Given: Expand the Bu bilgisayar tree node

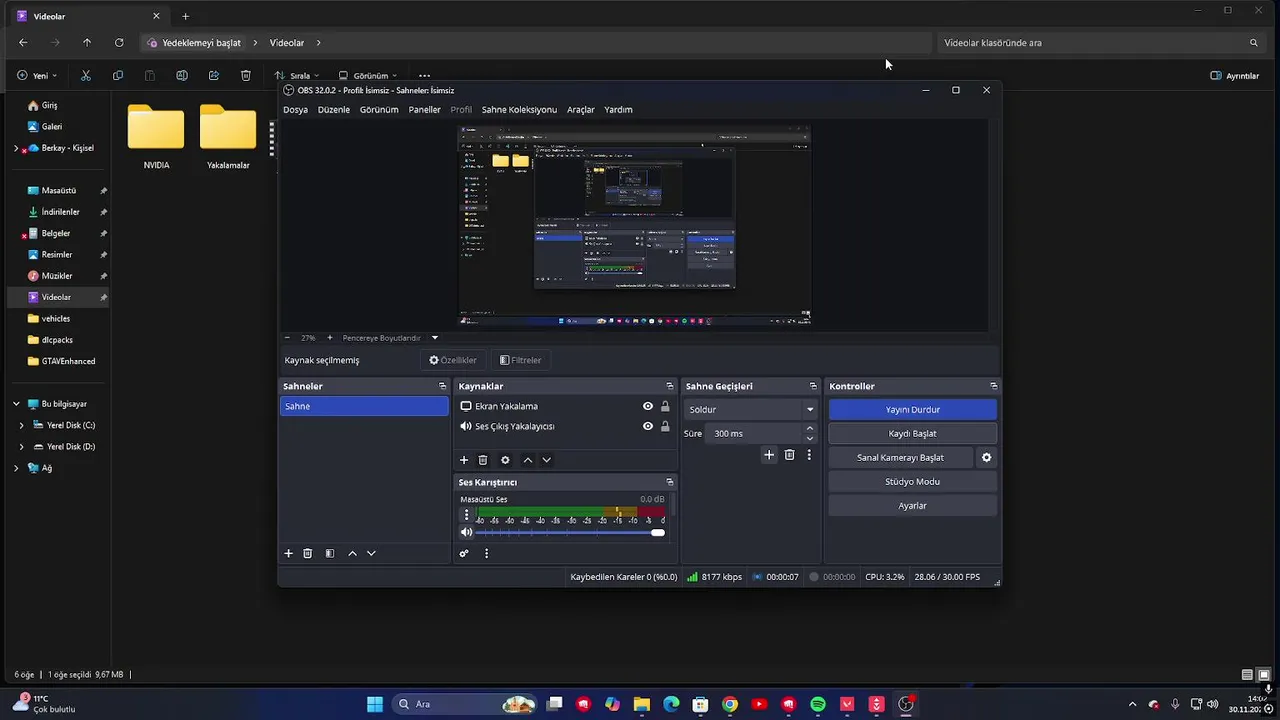Looking at the screenshot, I should point(16,404).
